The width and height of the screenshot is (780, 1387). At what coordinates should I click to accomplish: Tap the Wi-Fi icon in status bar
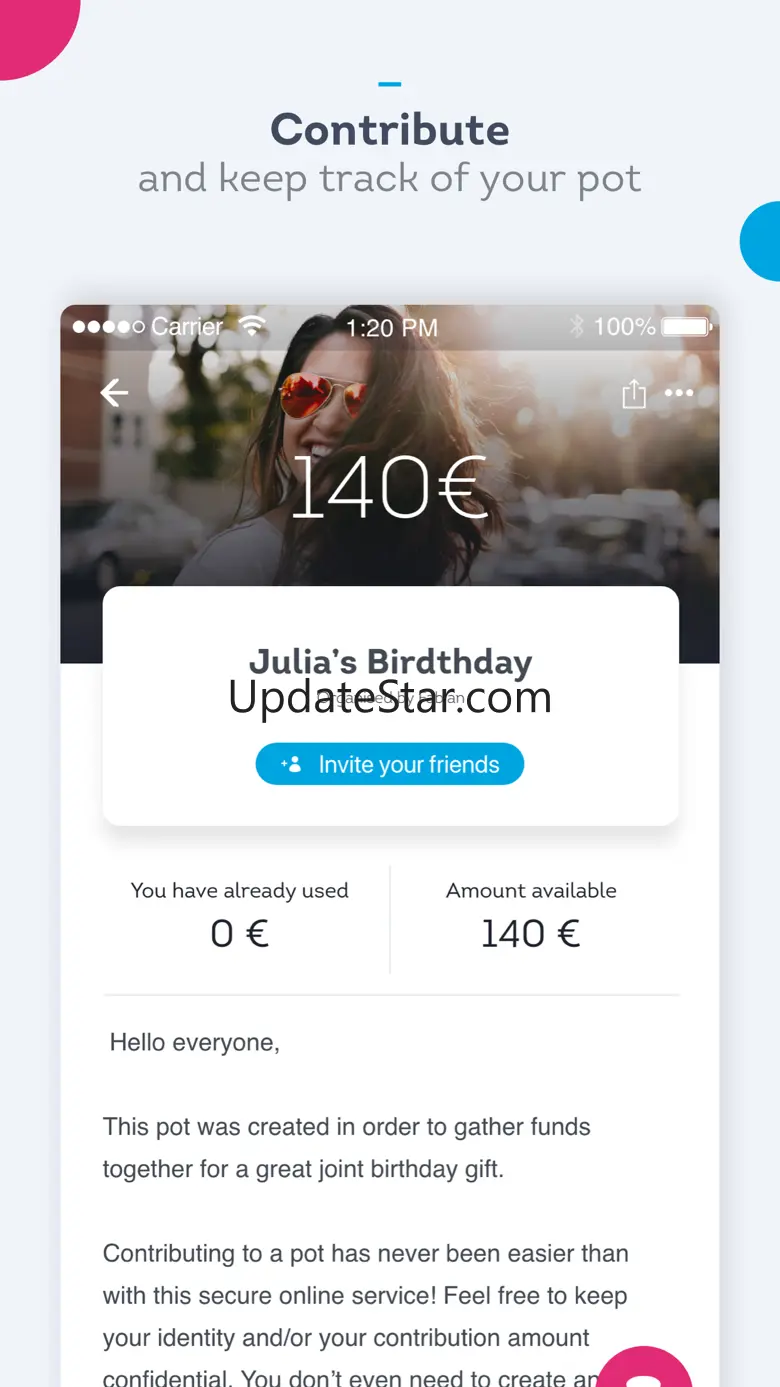pos(252,327)
